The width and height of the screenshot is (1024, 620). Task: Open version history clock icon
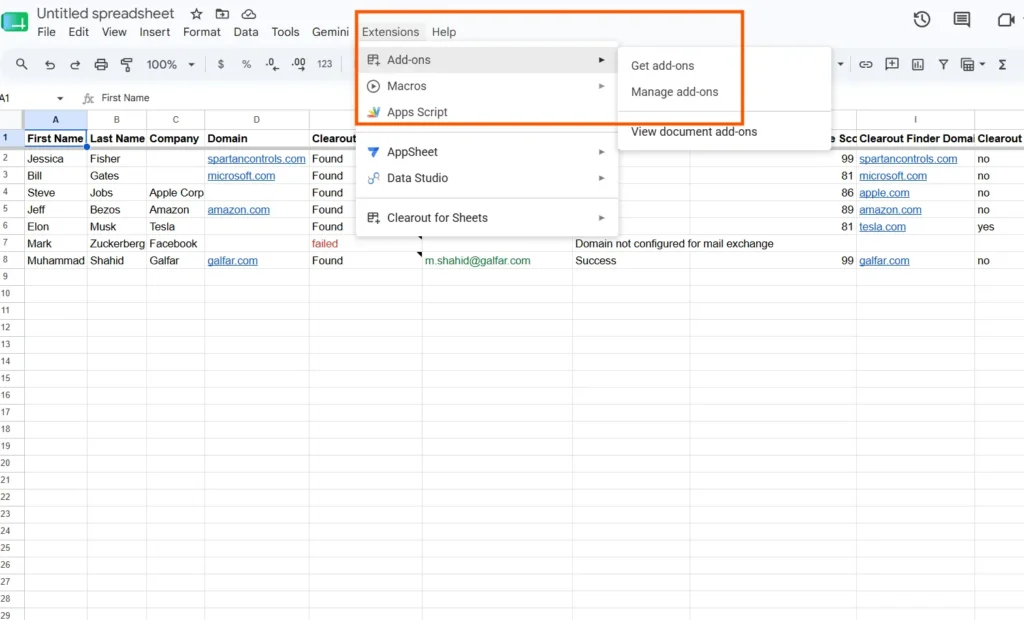pyautogui.click(x=921, y=20)
